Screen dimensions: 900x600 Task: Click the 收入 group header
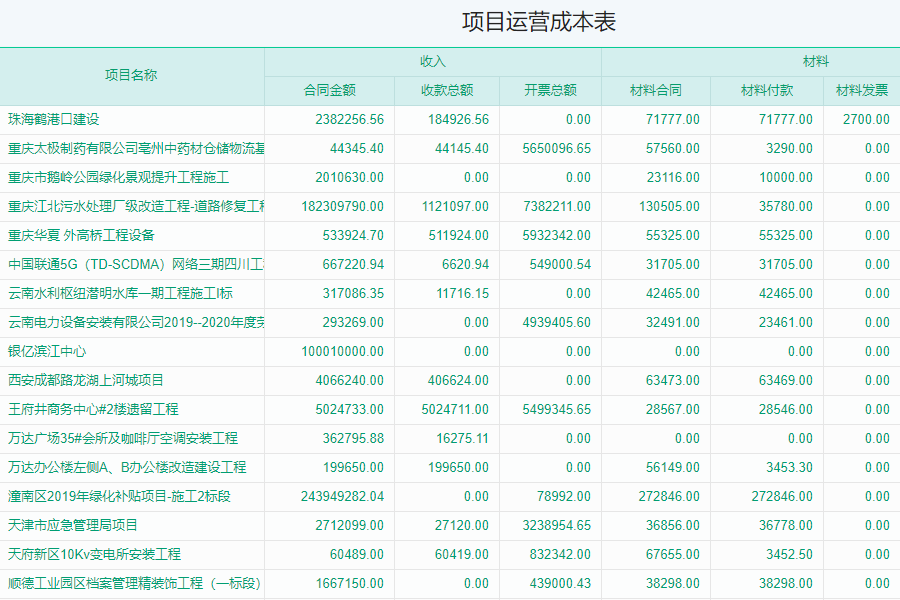pyautogui.click(x=432, y=62)
